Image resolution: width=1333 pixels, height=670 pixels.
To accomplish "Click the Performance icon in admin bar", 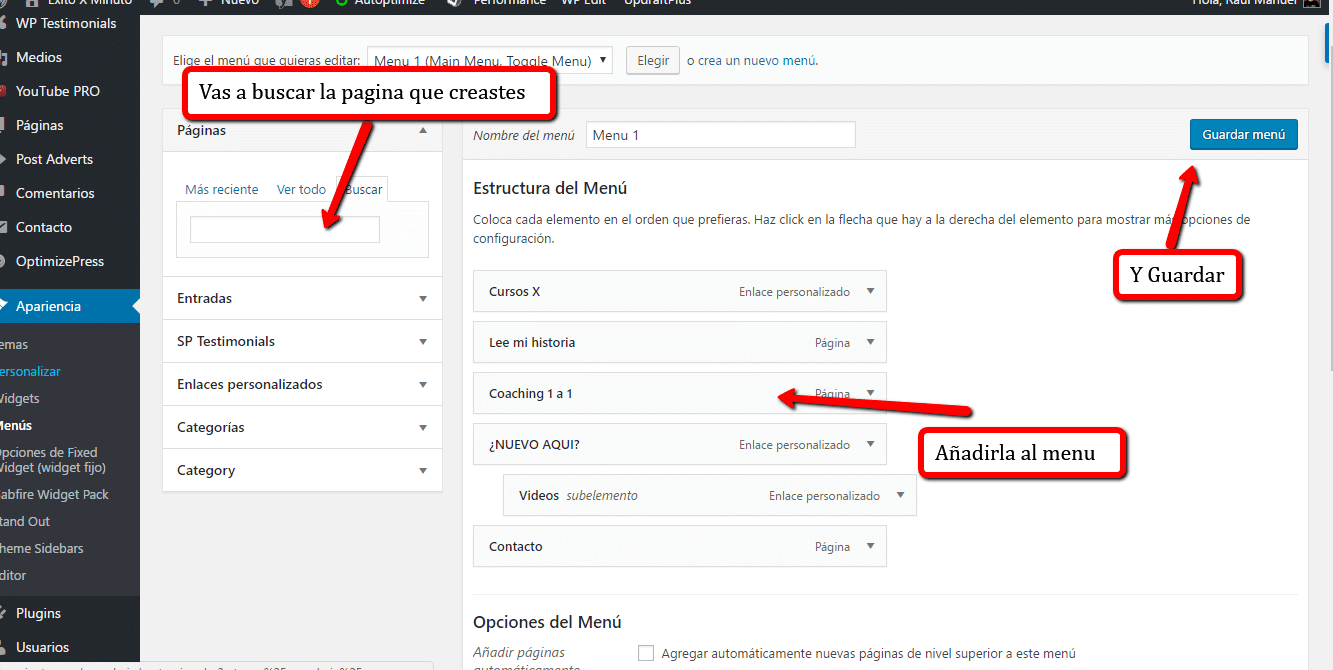I will click(x=453, y=3).
